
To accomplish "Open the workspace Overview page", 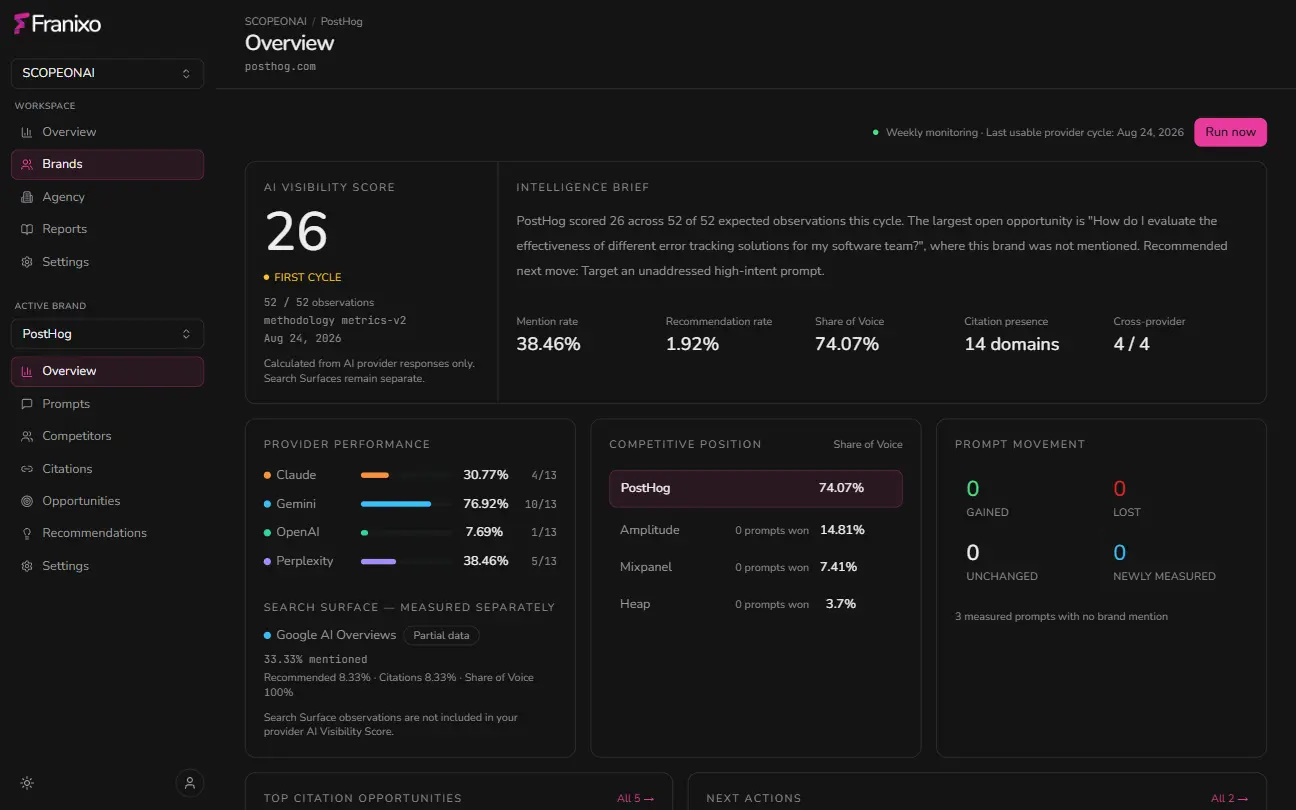I will (x=107, y=132).
